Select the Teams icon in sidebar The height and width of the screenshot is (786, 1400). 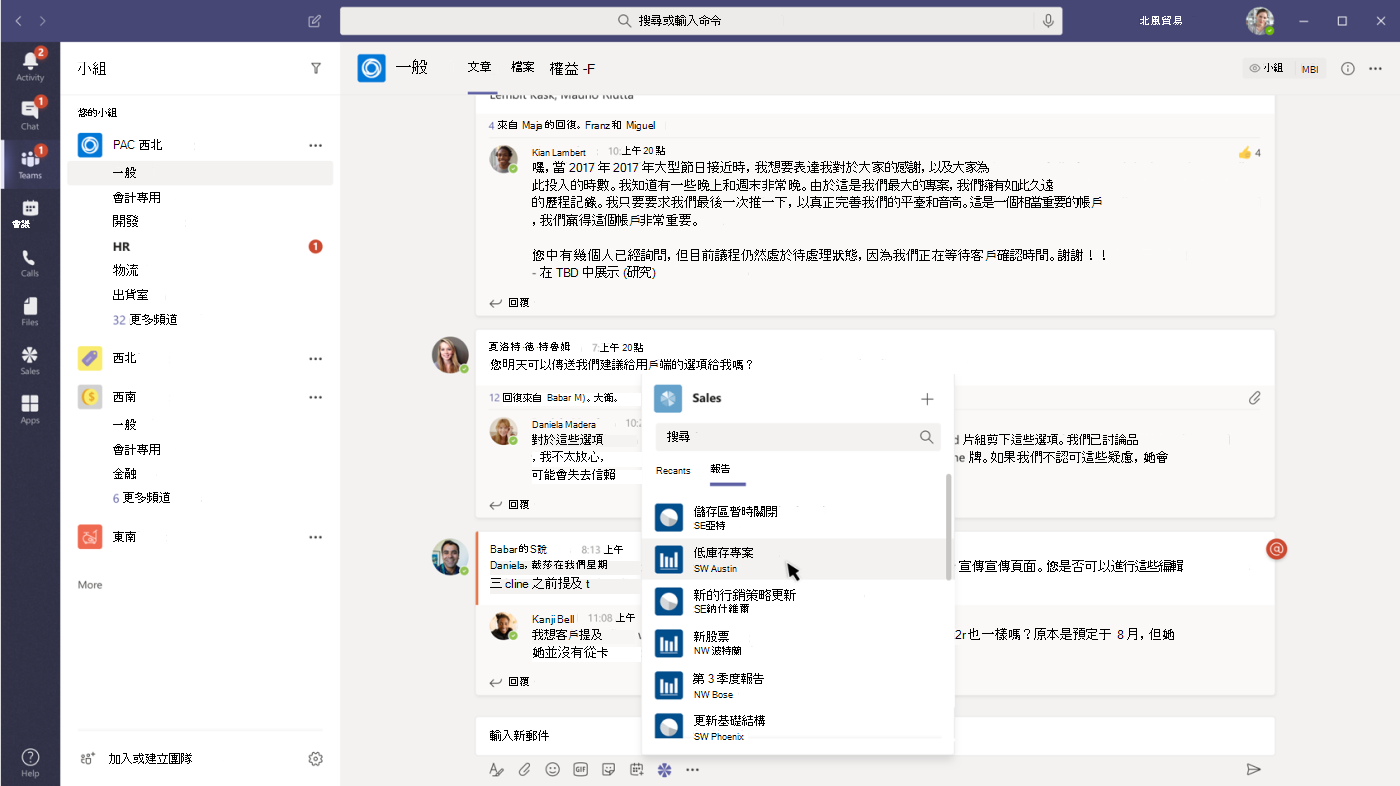click(x=30, y=163)
